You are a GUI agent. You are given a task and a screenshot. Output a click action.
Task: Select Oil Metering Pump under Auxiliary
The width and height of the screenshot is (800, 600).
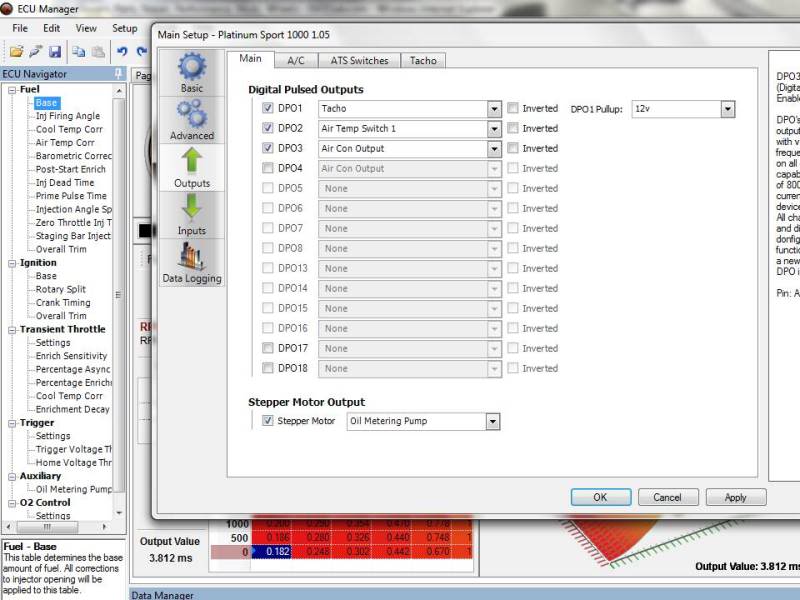coord(73,489)
